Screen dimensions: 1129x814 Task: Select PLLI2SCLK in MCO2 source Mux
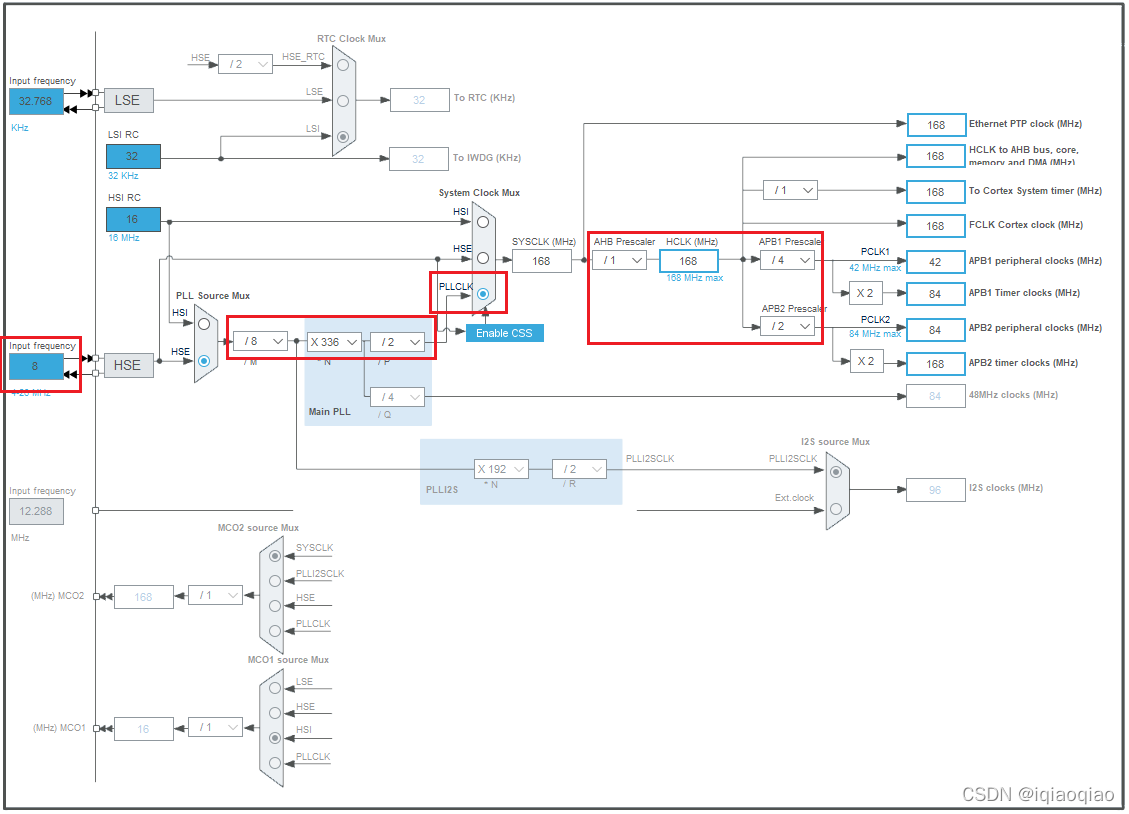pos(275,581)
